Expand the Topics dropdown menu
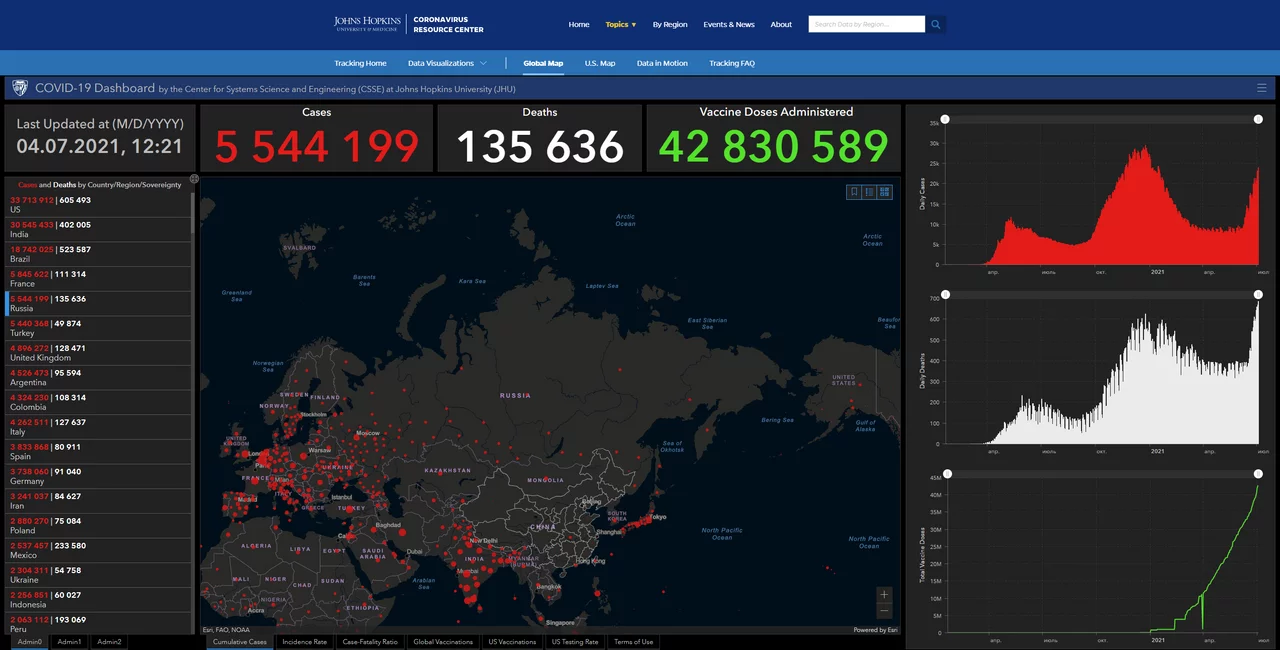 pyautogui.click(x=620, y=24)
